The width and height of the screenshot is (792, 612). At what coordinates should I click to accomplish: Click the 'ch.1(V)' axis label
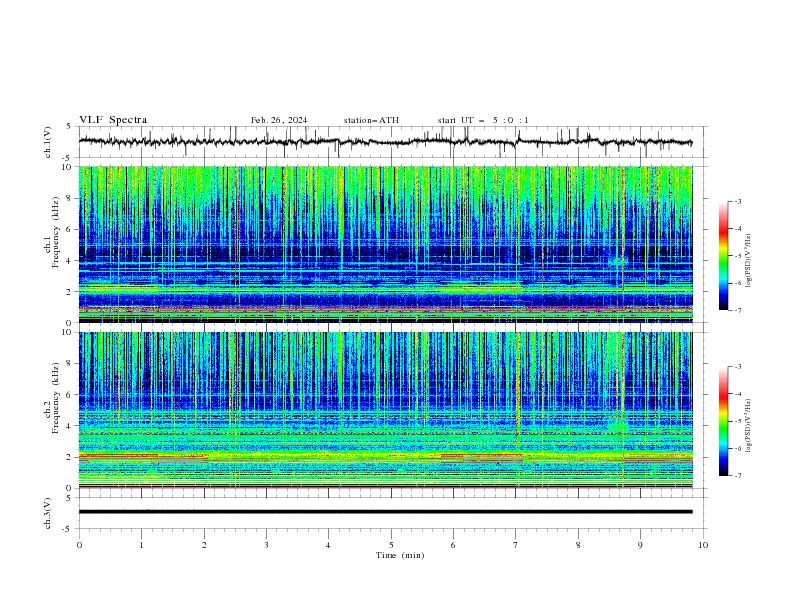(48, 142)
